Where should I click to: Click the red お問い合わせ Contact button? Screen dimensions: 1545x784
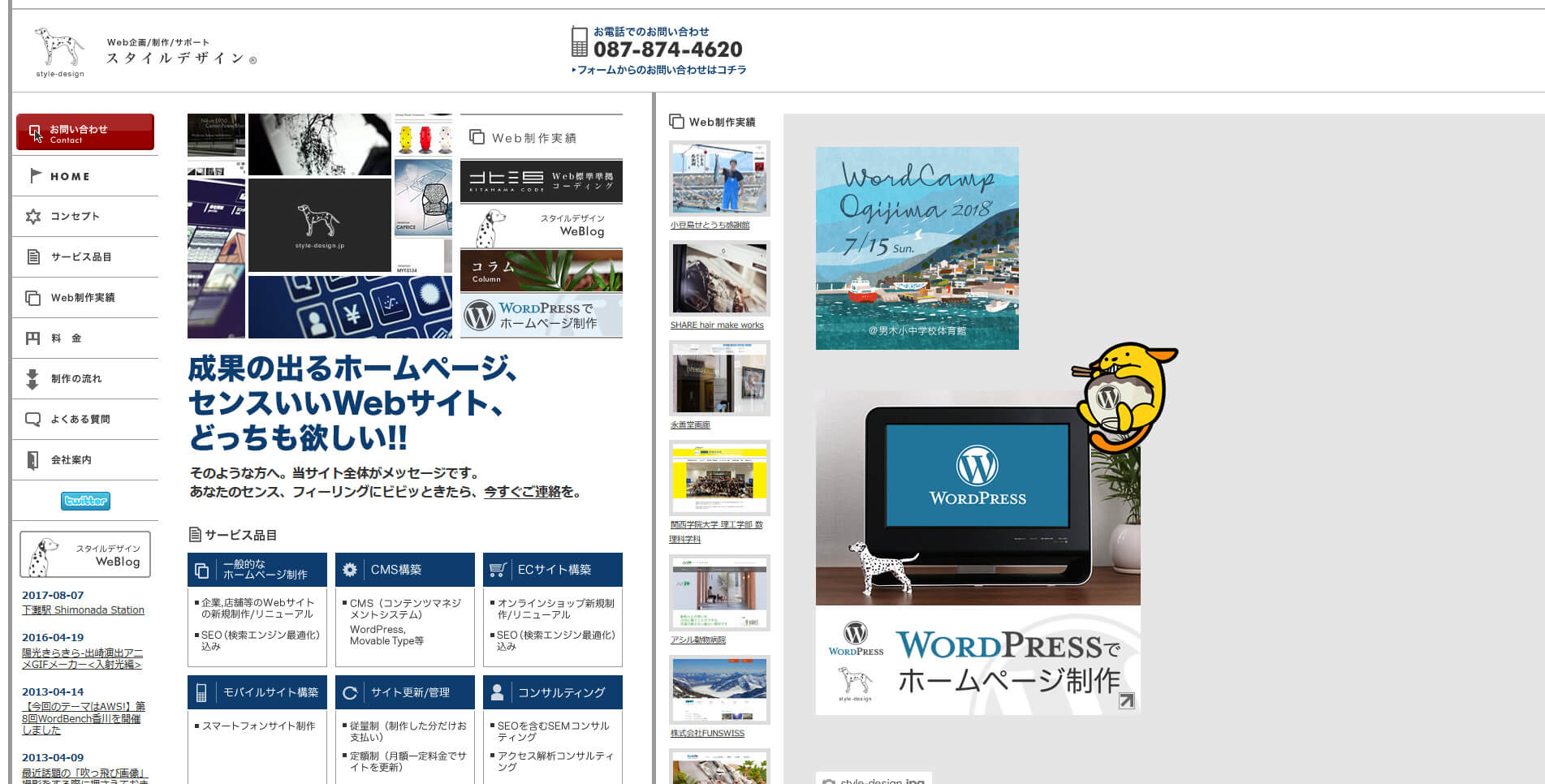pyautogui.click(x=85, y=131)
